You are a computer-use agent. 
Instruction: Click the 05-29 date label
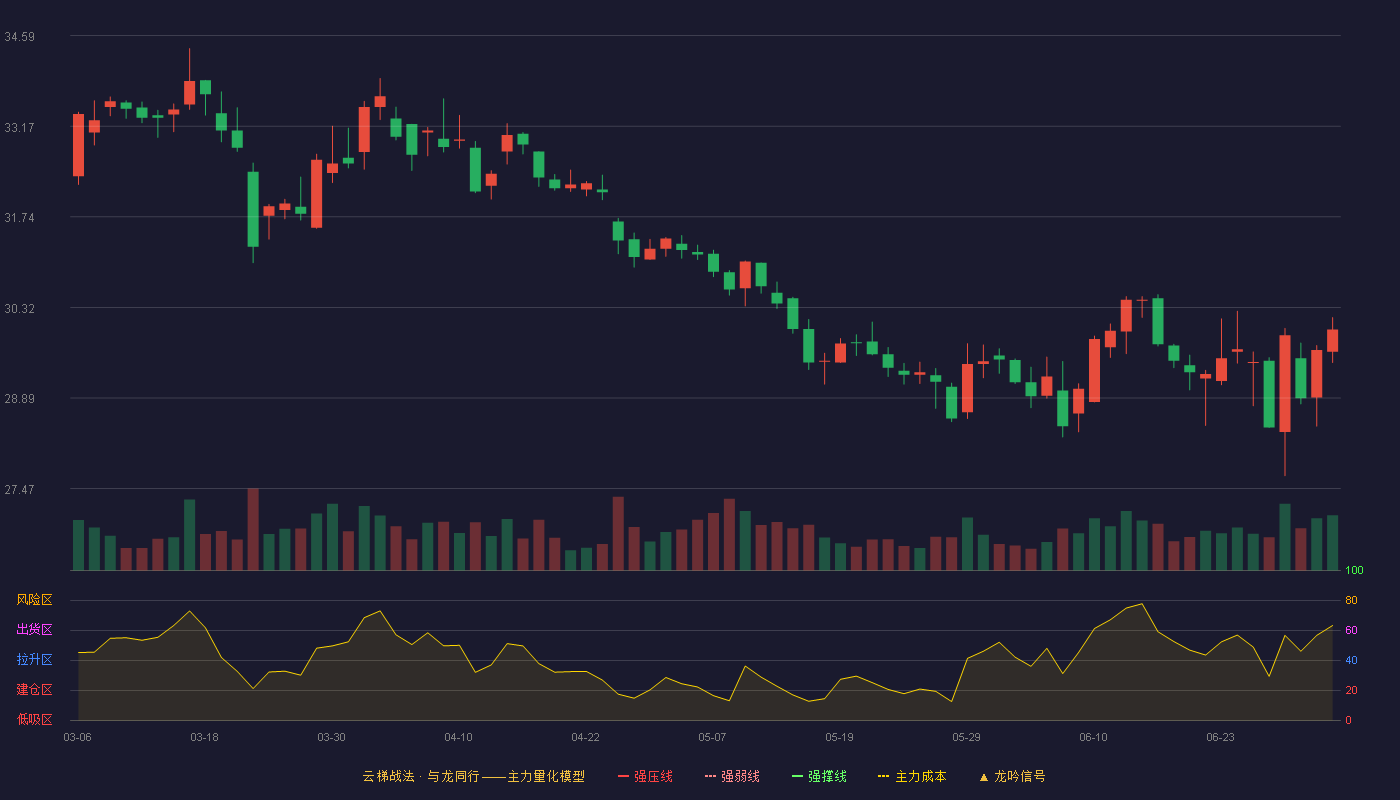pyautogui.click(x=966, y=737)
